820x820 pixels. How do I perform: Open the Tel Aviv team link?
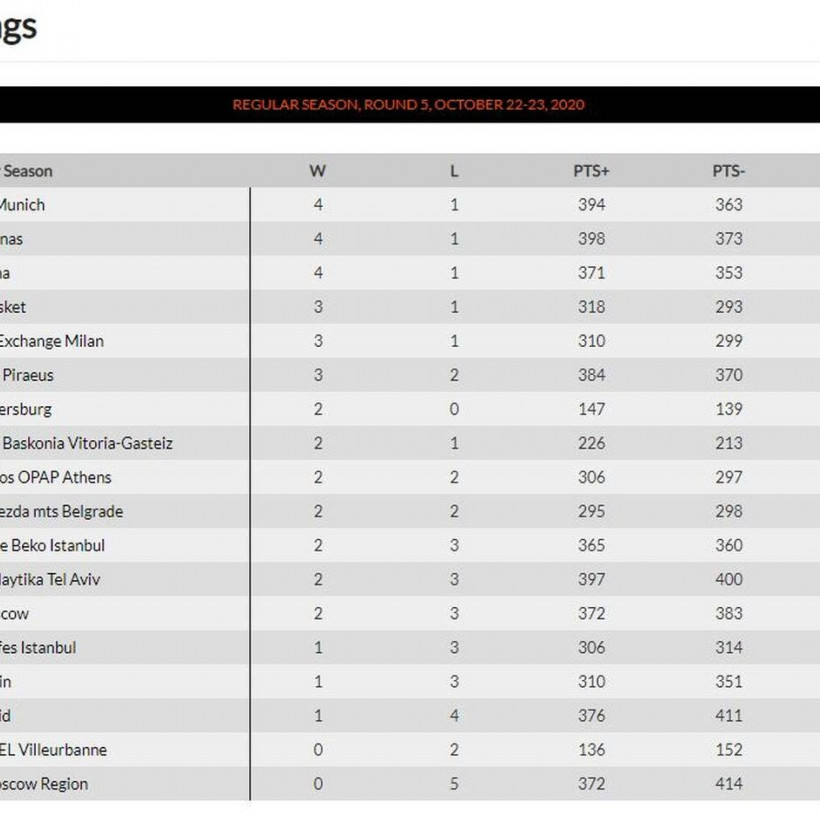click(50, 579)
